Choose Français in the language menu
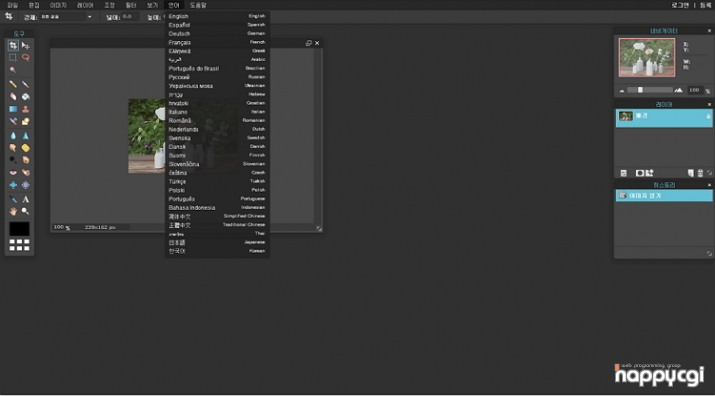 point(217,42)
